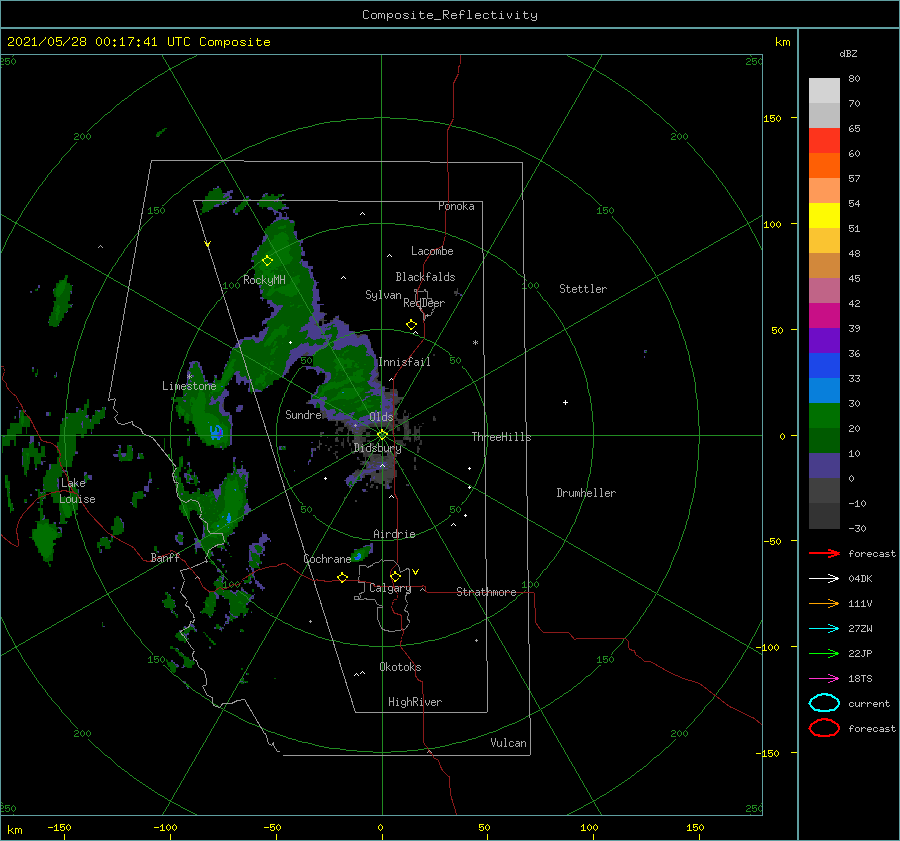Image resolution: width=900 pixels, height=841 pixels.
Task: Click the yellow diamond marker near Cochrane
Action: pyautogui.click(x=342, y=577)
